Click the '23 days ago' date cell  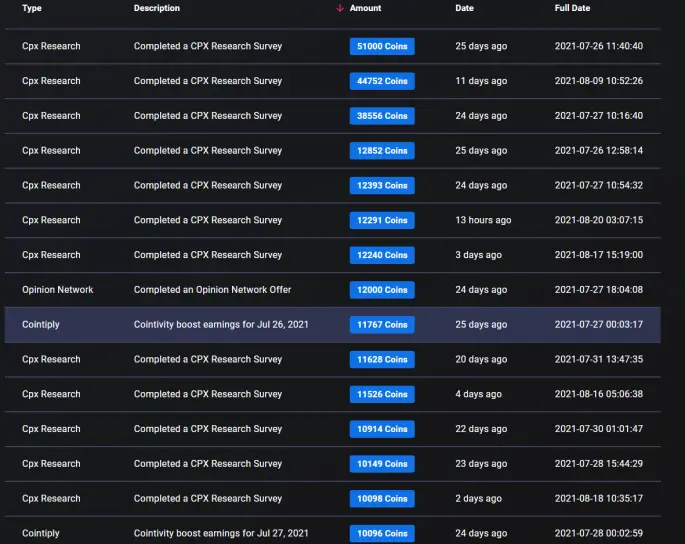pyautogui.click(x=481, y=464)
